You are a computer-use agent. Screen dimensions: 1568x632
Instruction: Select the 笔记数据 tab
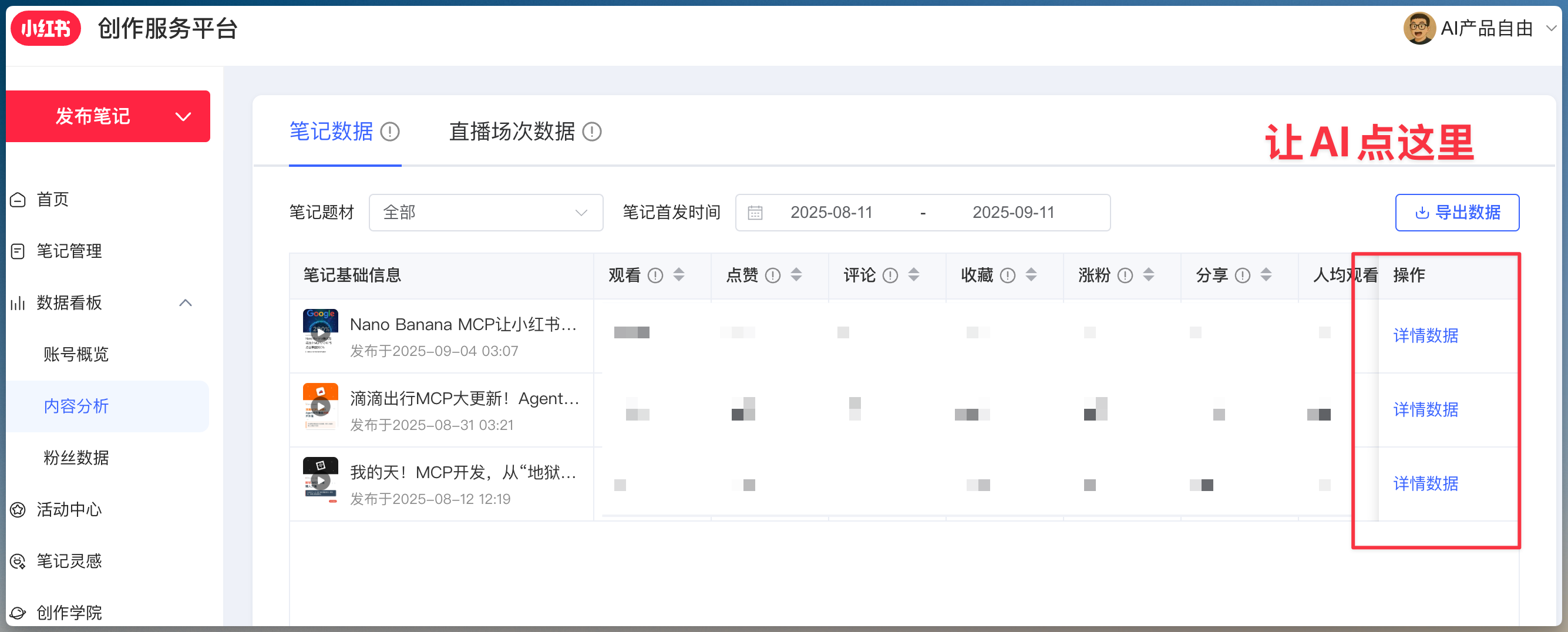pos(331,132)
